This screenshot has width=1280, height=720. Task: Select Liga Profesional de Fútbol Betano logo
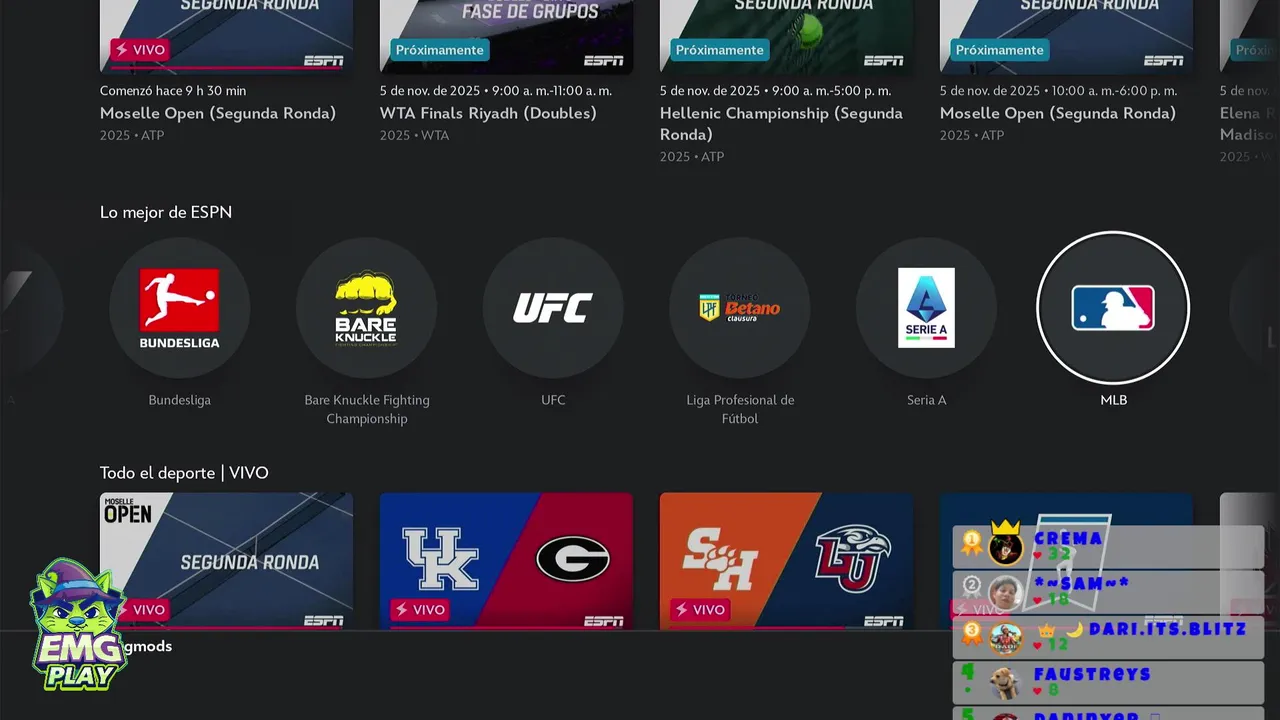click(x=740, y=308)
